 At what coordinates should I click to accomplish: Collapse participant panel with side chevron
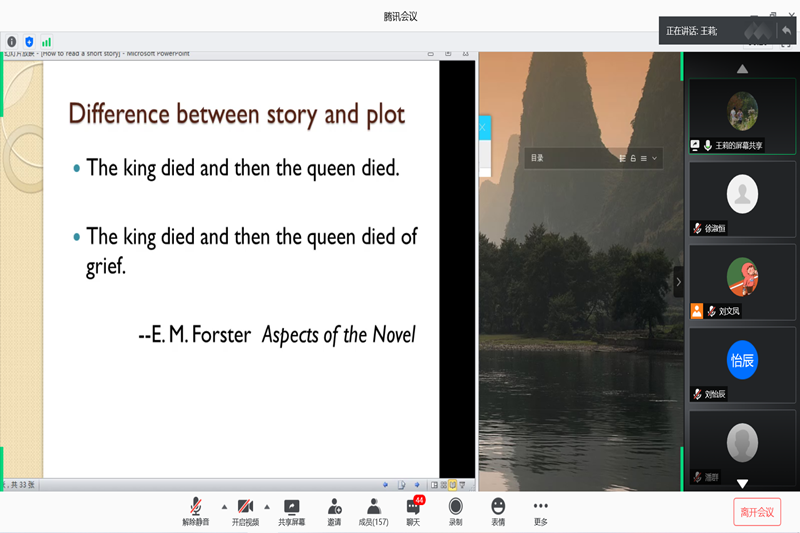[679, 282]
